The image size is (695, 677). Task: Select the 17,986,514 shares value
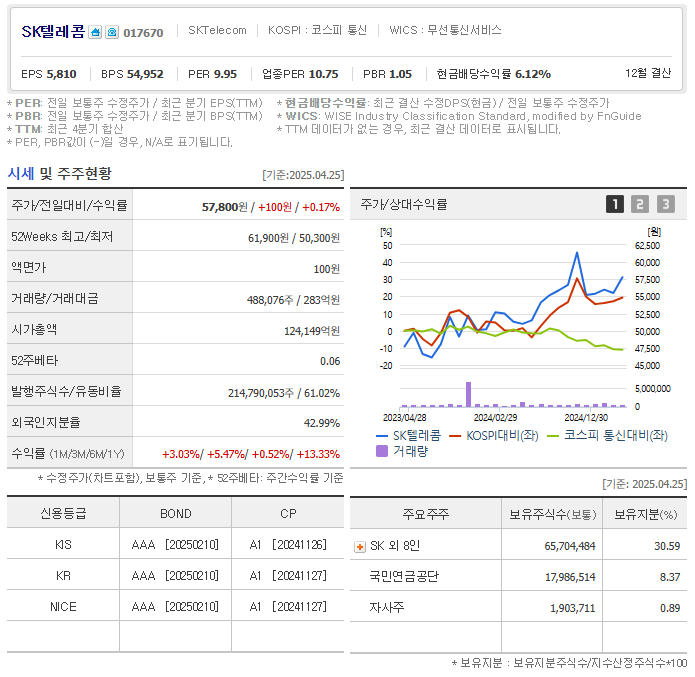coord(570,578)
